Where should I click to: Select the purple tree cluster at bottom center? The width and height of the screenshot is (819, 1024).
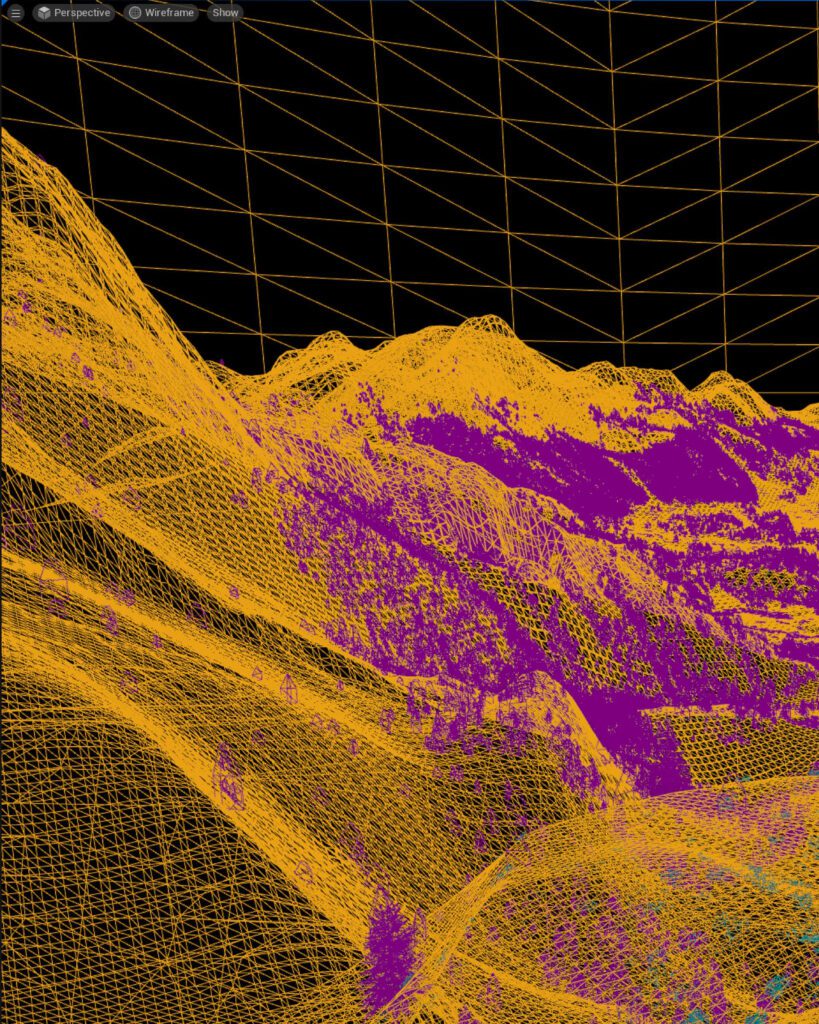click(390, 950)
